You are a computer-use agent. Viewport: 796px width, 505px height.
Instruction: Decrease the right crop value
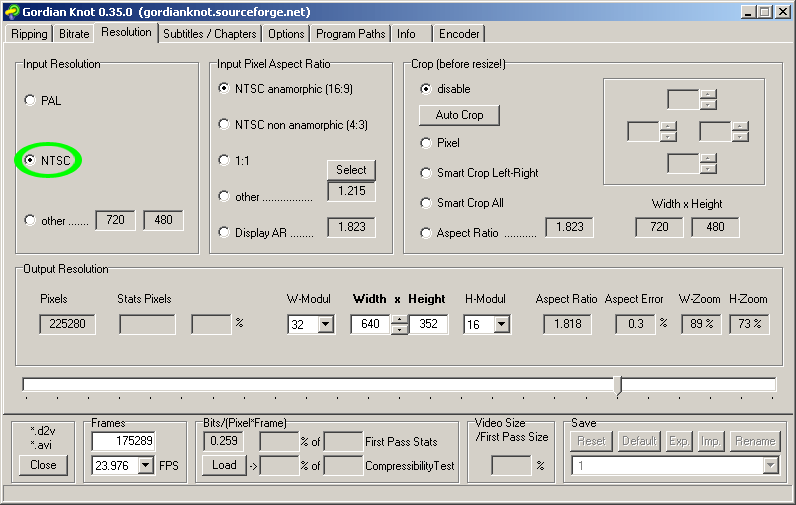click(x=740, y=137)
